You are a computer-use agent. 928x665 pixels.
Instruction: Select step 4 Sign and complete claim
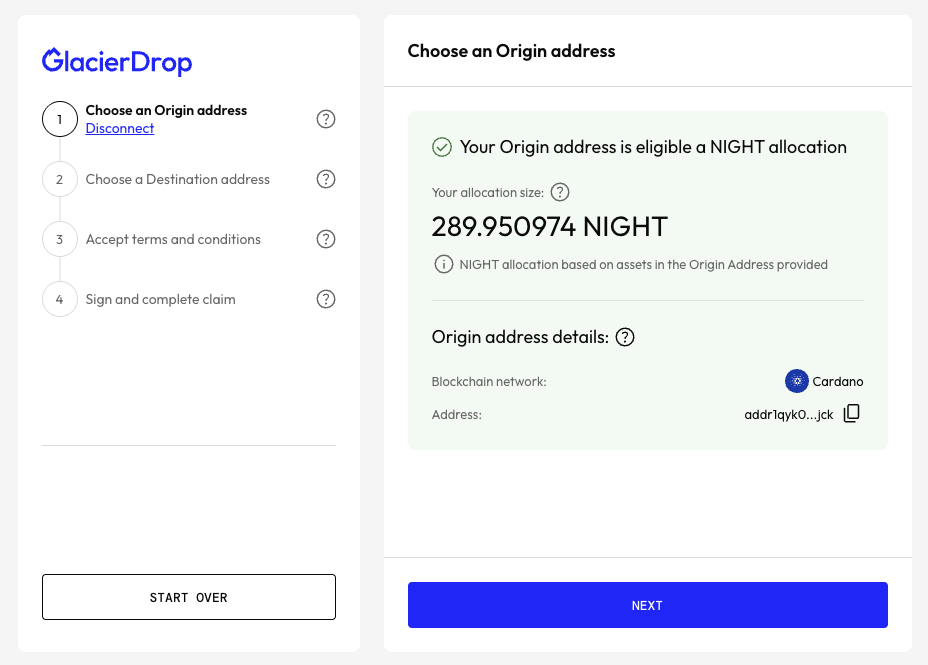[161, 300]
